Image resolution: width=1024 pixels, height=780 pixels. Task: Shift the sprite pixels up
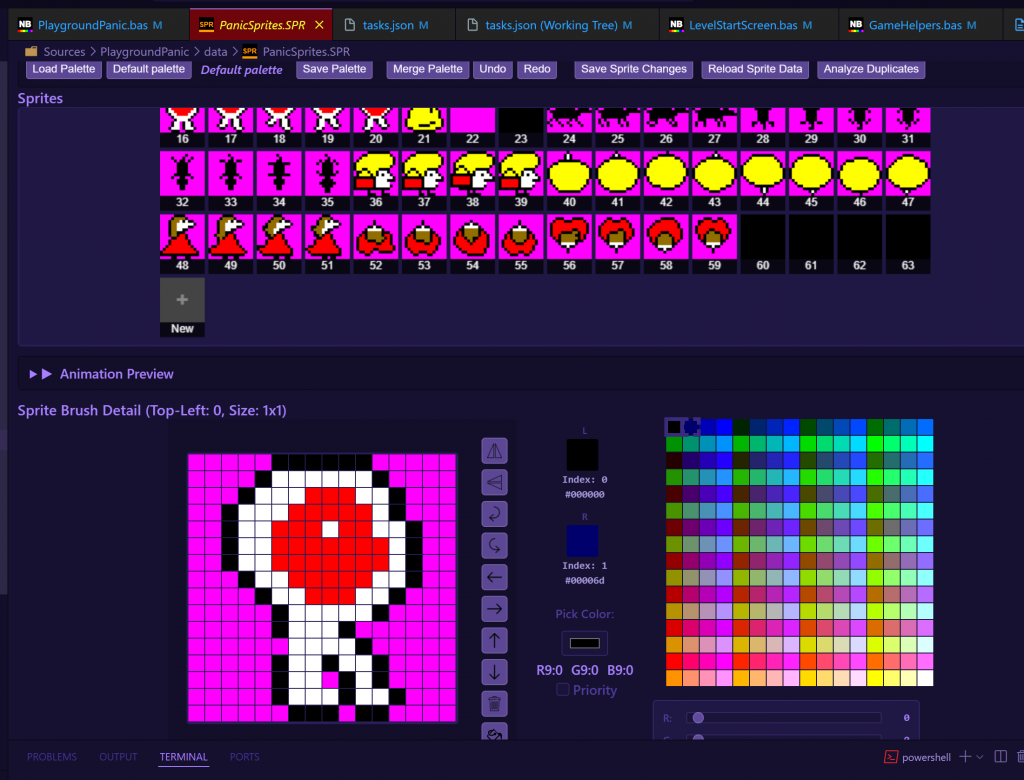point(494,640)
